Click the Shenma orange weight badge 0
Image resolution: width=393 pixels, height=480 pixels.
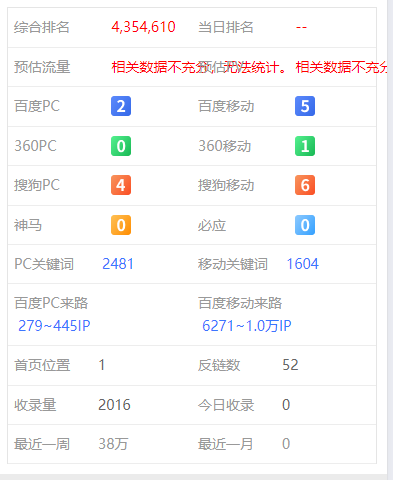[121, 225]
